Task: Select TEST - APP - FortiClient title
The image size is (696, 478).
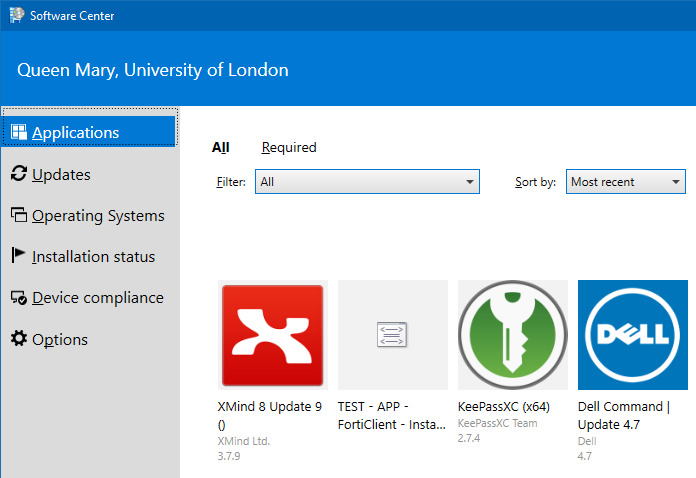Action: click(392, 415)
